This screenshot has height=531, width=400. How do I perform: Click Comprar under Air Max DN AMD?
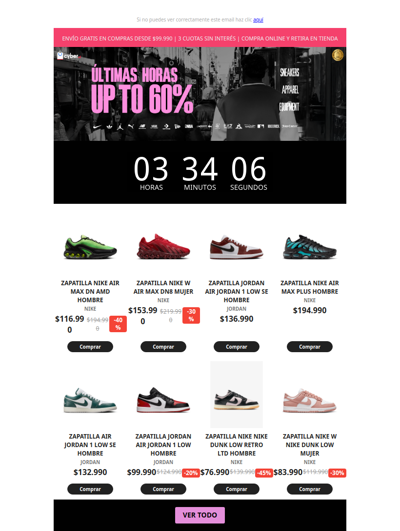(90, 347)
